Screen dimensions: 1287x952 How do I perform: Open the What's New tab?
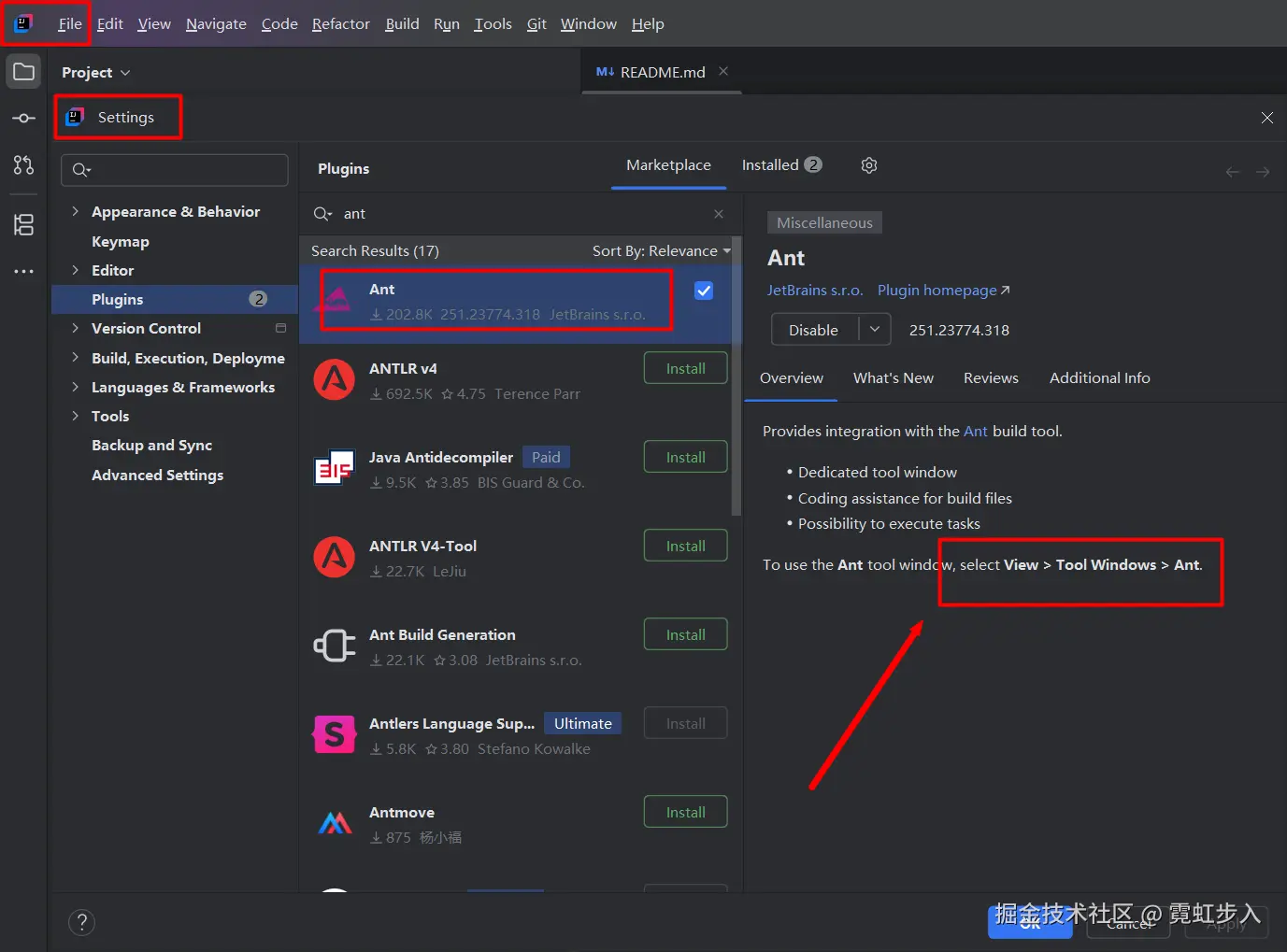(894, 378)
